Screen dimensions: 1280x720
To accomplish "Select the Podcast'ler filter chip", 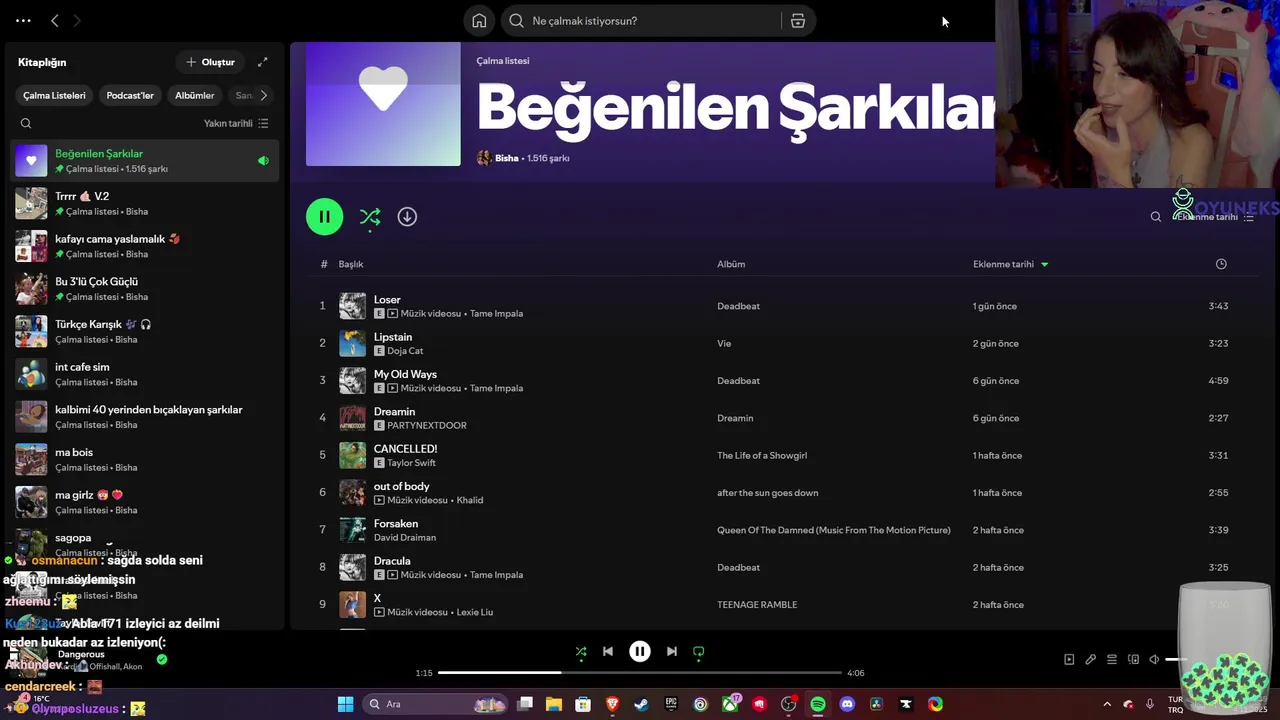I will tap(130, 95).
